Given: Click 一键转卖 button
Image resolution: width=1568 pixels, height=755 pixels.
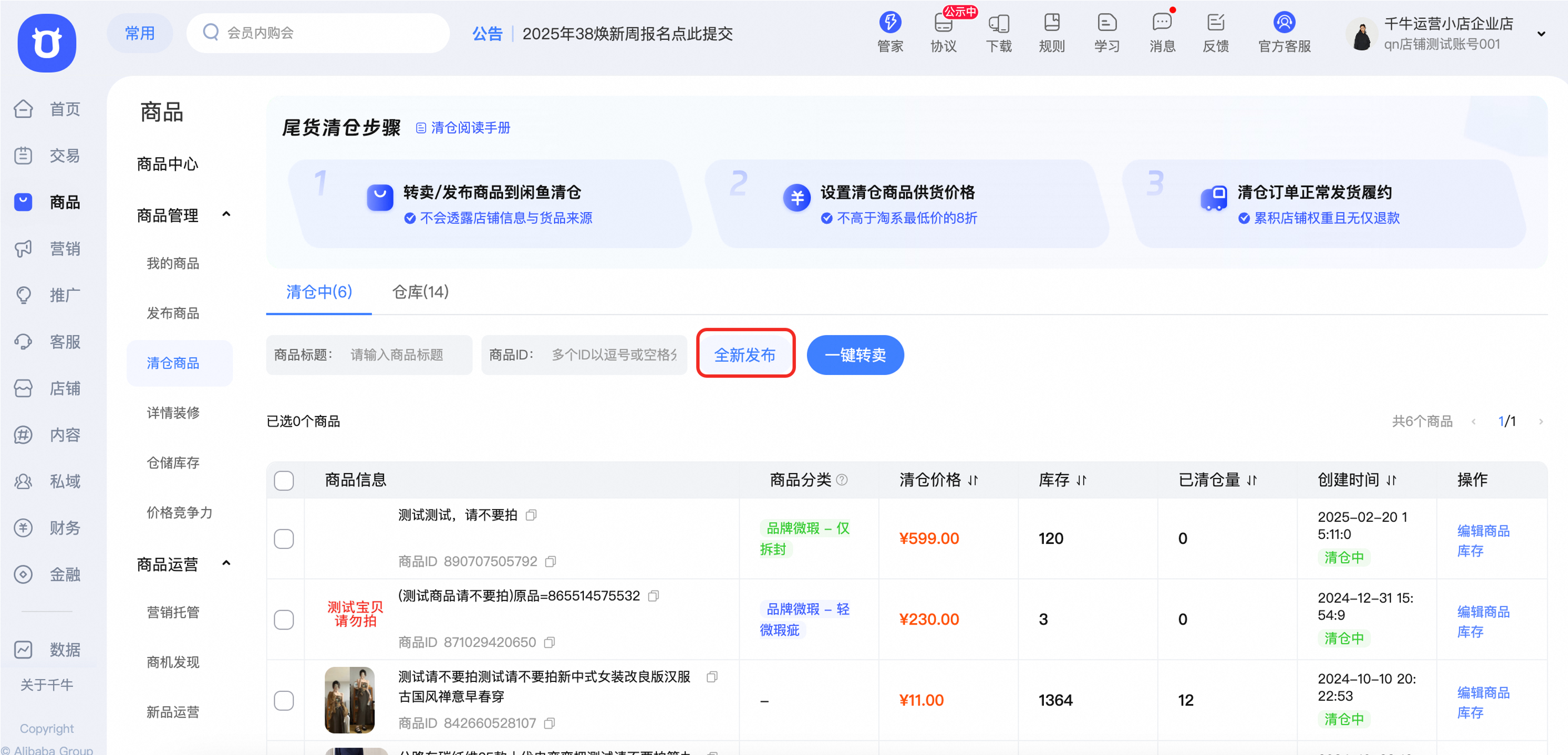Looking at the screenshot, I should (855, 355).
